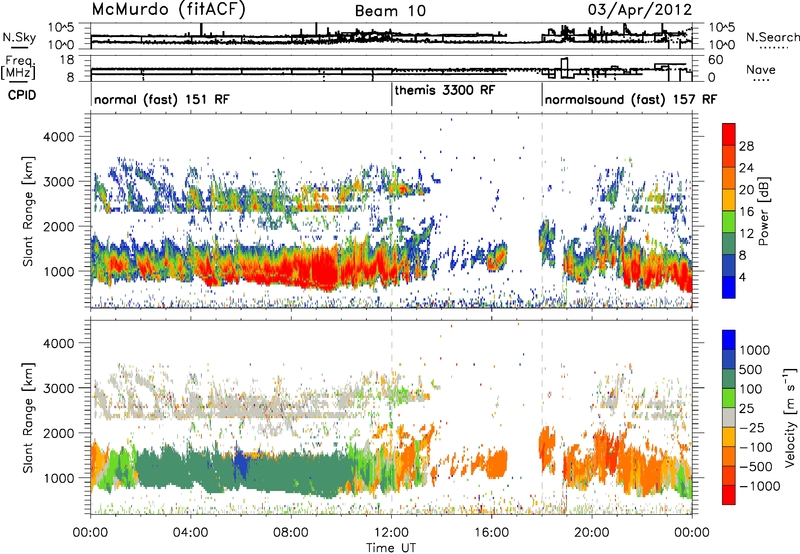The width and height of the screenshot is (800, 554).
Task: Click the 'Velocity [m s⁻¹]' colorbar label
Action: [x=790, y=417]
